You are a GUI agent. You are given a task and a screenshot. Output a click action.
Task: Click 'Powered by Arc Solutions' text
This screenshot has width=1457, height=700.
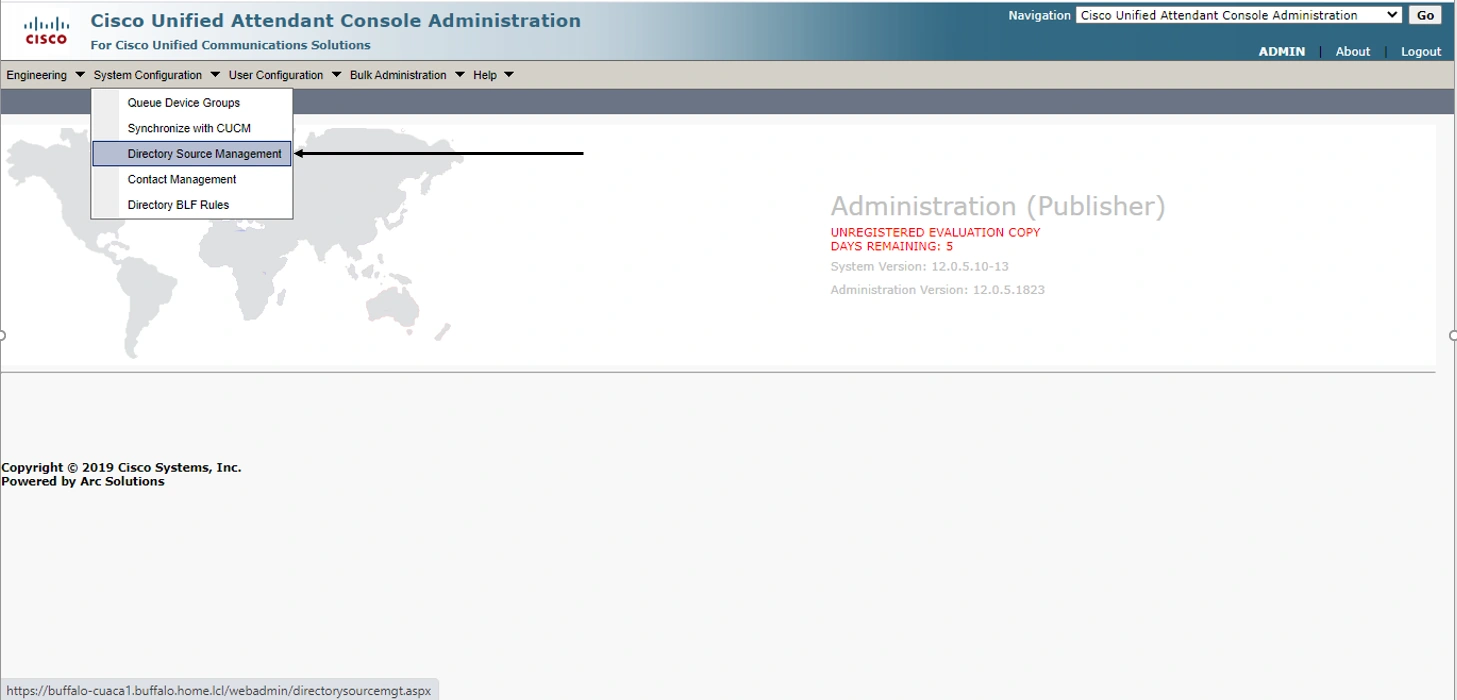[x=83, y=481]
